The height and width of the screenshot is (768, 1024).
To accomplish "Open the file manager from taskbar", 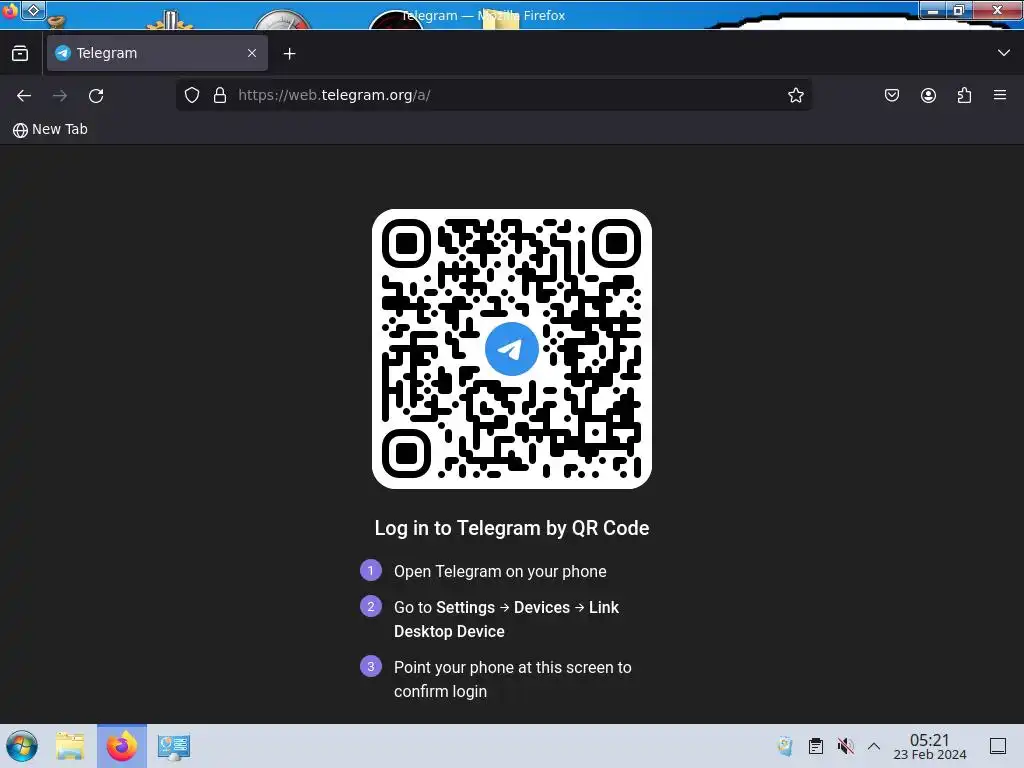I will pos(71,746).
